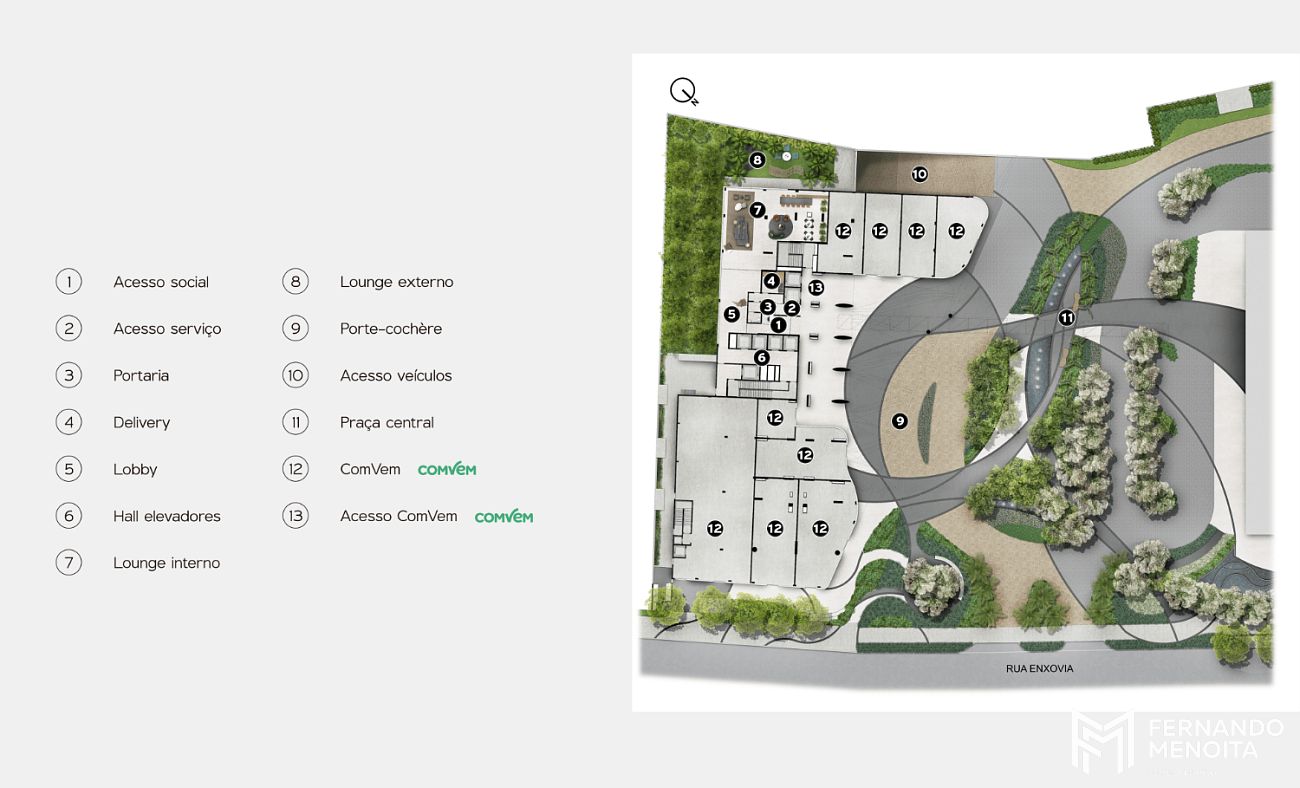Select map marker 7 in the indoor lounge
Image resolution: width=1300 pixels, height=788 pixels.
pos(757,210)
